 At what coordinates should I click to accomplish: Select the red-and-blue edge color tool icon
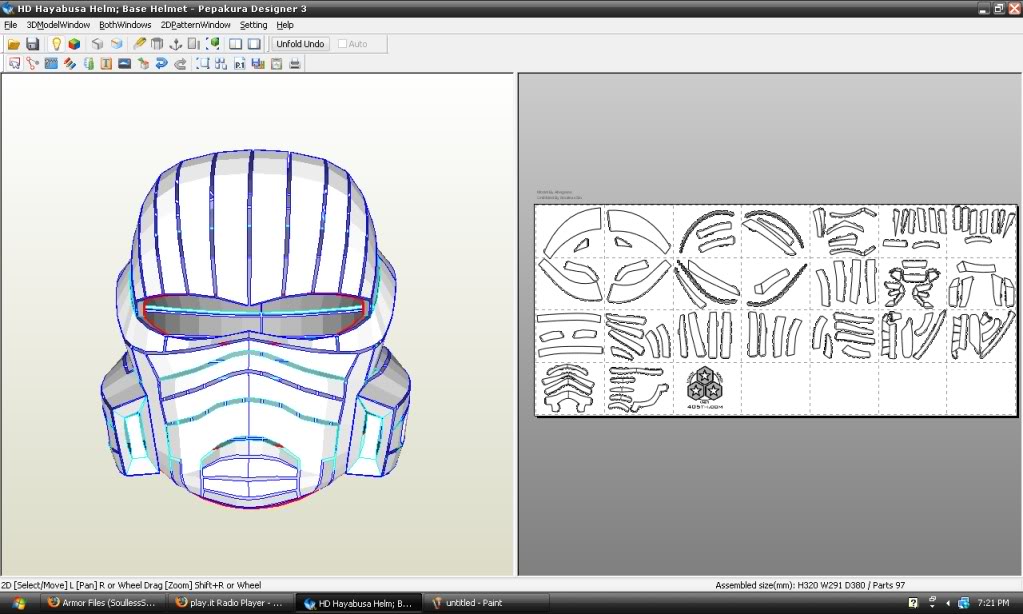click(x=70, y=63)
